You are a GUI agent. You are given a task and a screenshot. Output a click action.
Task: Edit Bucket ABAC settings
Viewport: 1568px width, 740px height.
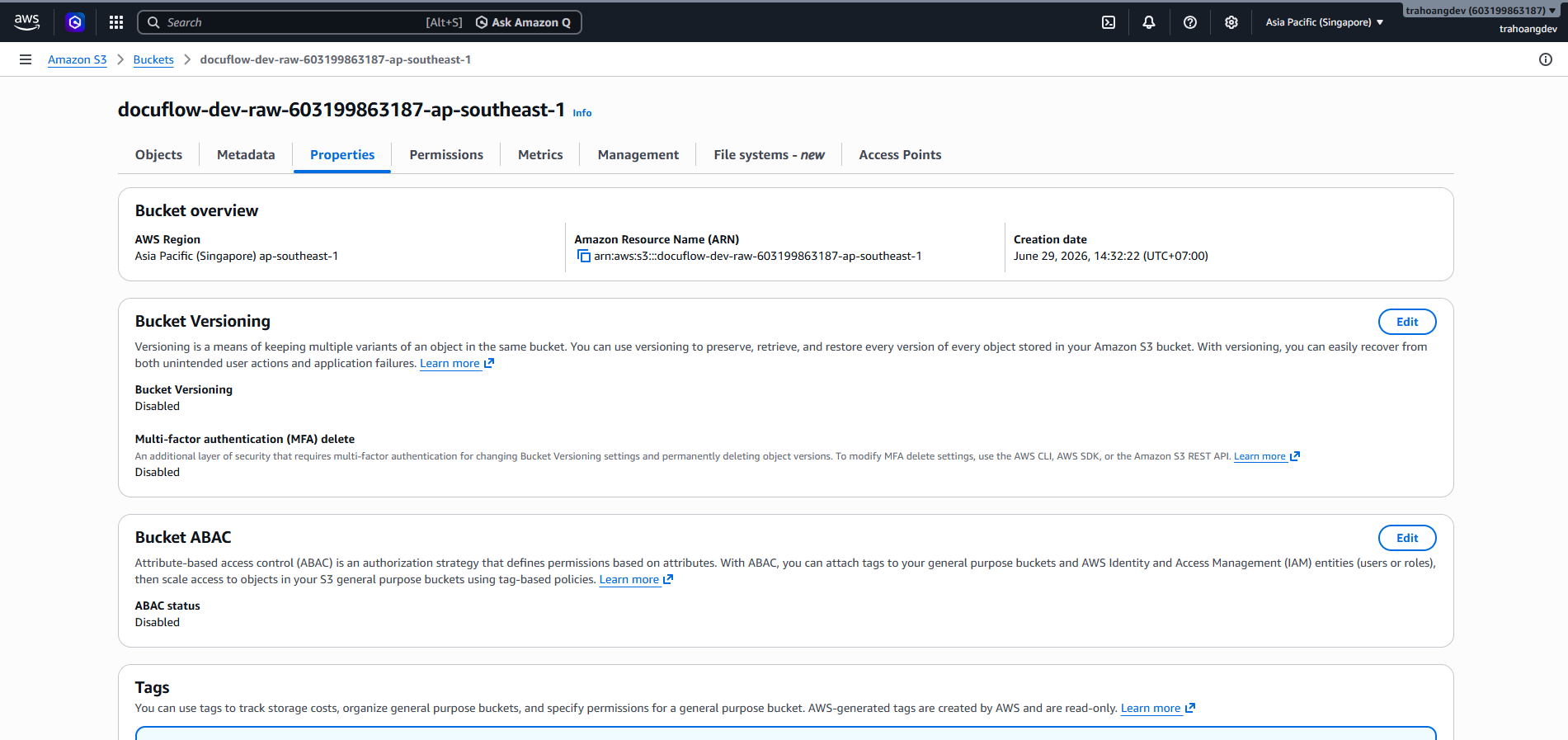pos(1407,538)
